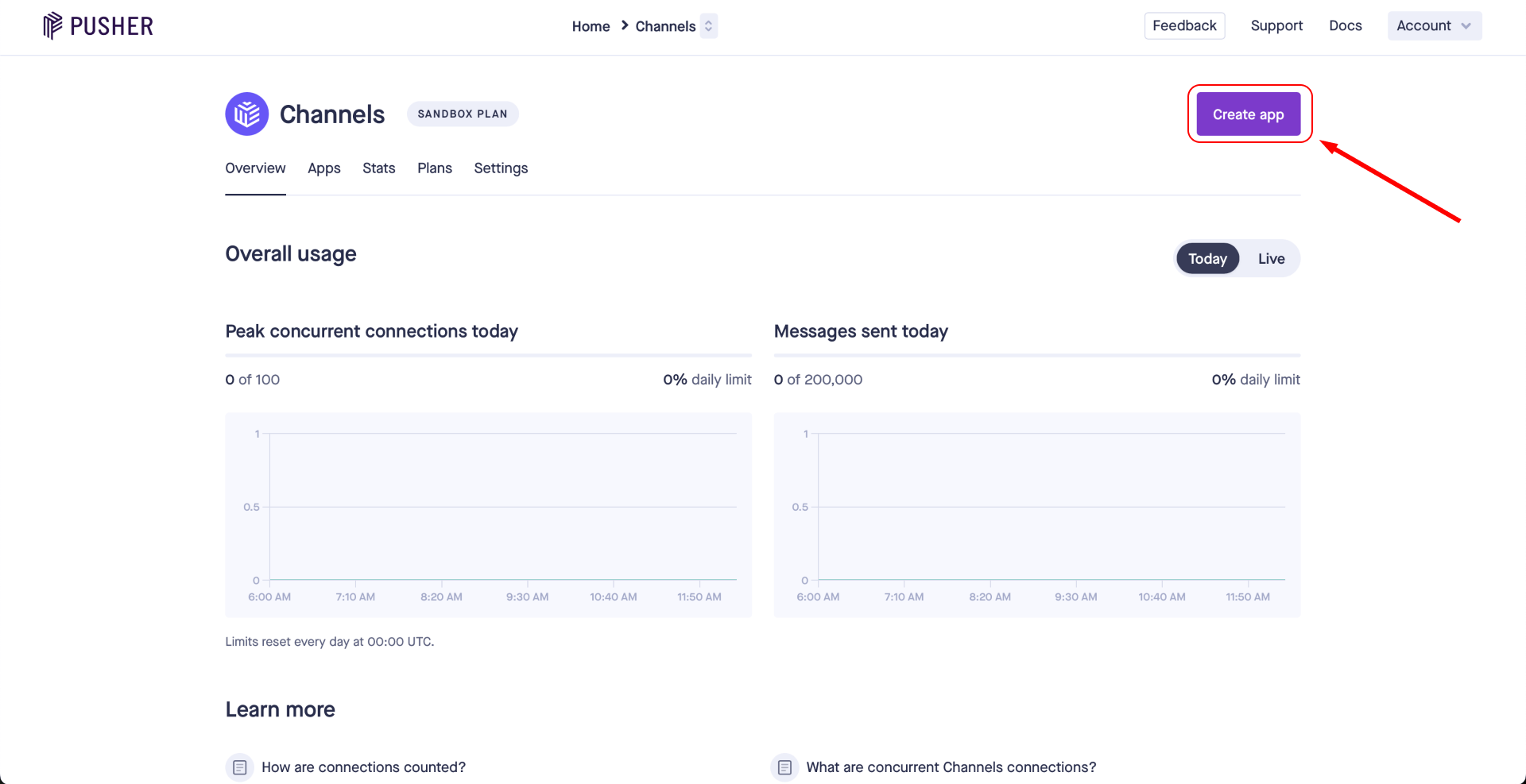Go to the Stats tab
This screenshot has width=1526, height=784.
[378, 168]
